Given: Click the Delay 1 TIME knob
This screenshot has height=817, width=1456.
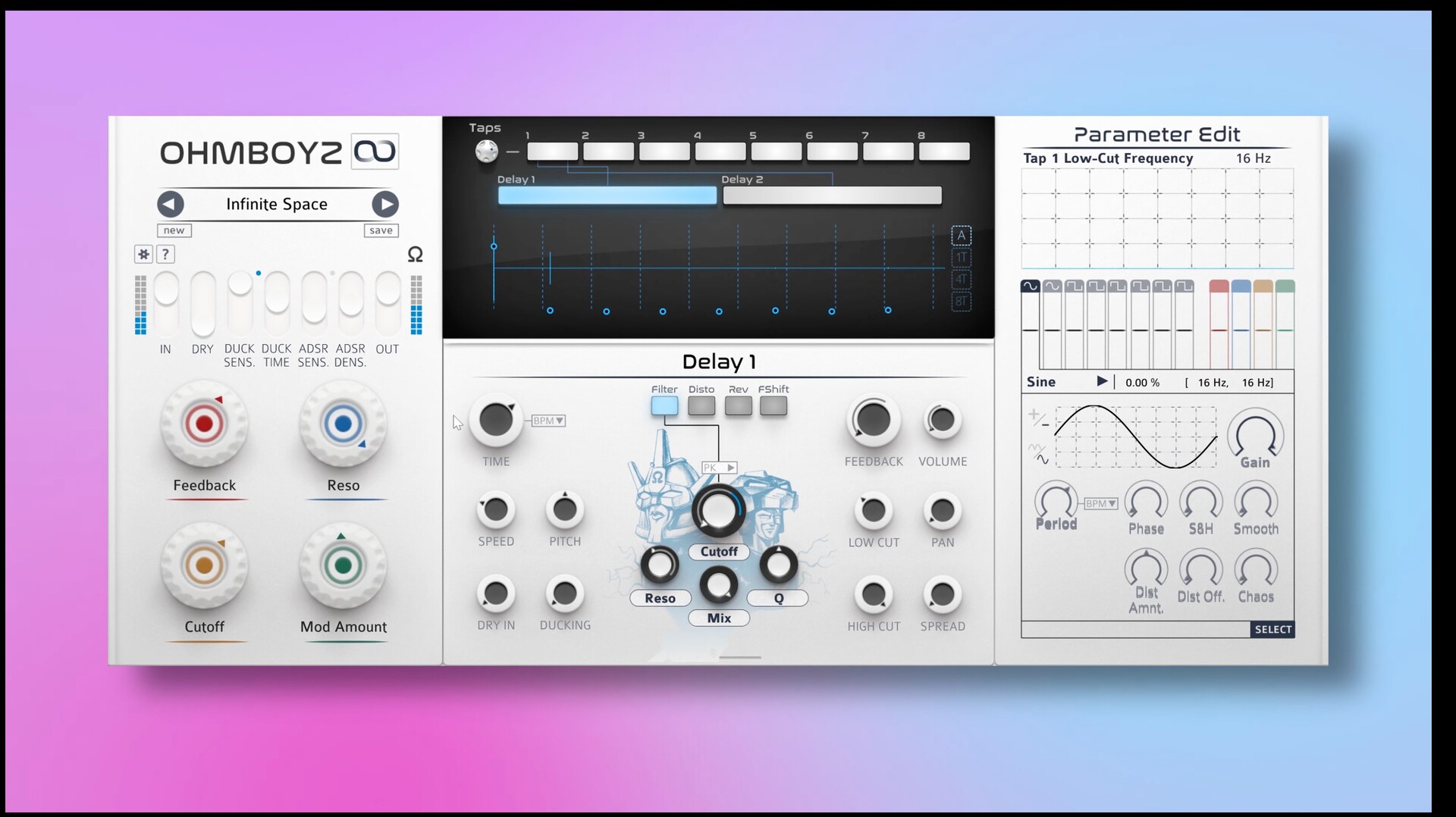Looking at the screenshot, I should click(496, 420).
